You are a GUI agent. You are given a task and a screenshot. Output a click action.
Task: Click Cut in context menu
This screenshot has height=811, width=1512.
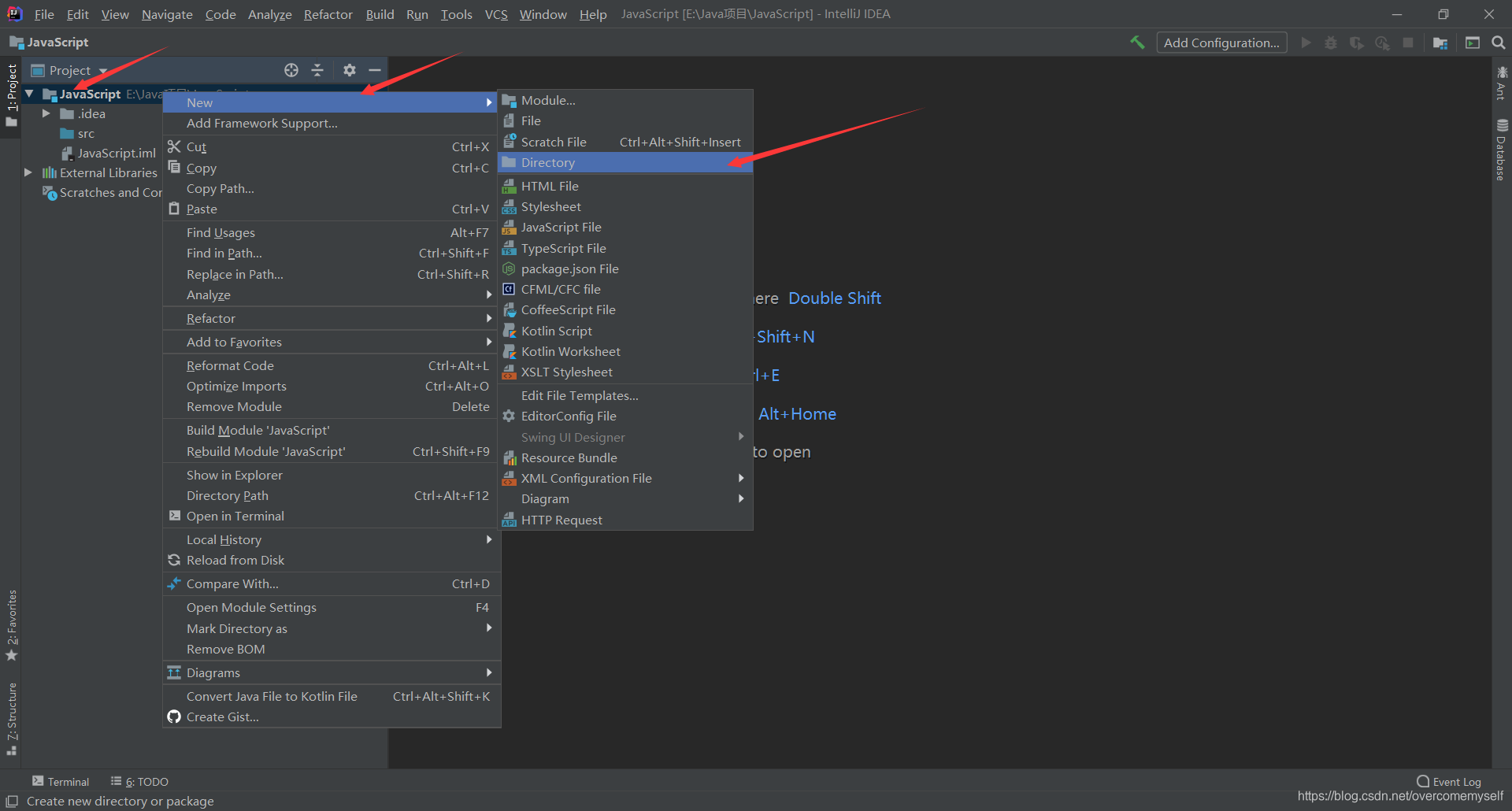(x=331, y=146)
